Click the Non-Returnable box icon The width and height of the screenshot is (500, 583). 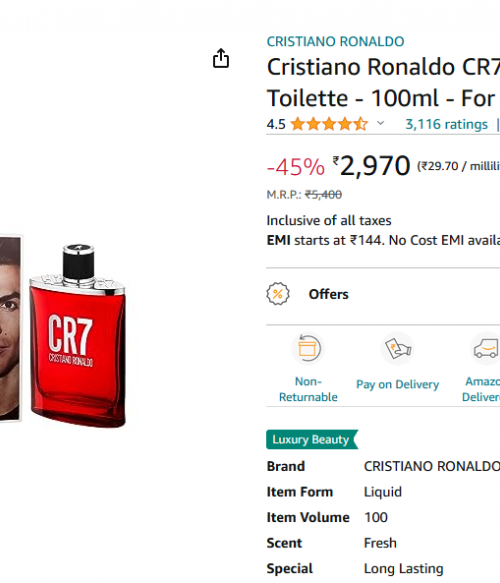pyautogui.click(x=308, y=348)
